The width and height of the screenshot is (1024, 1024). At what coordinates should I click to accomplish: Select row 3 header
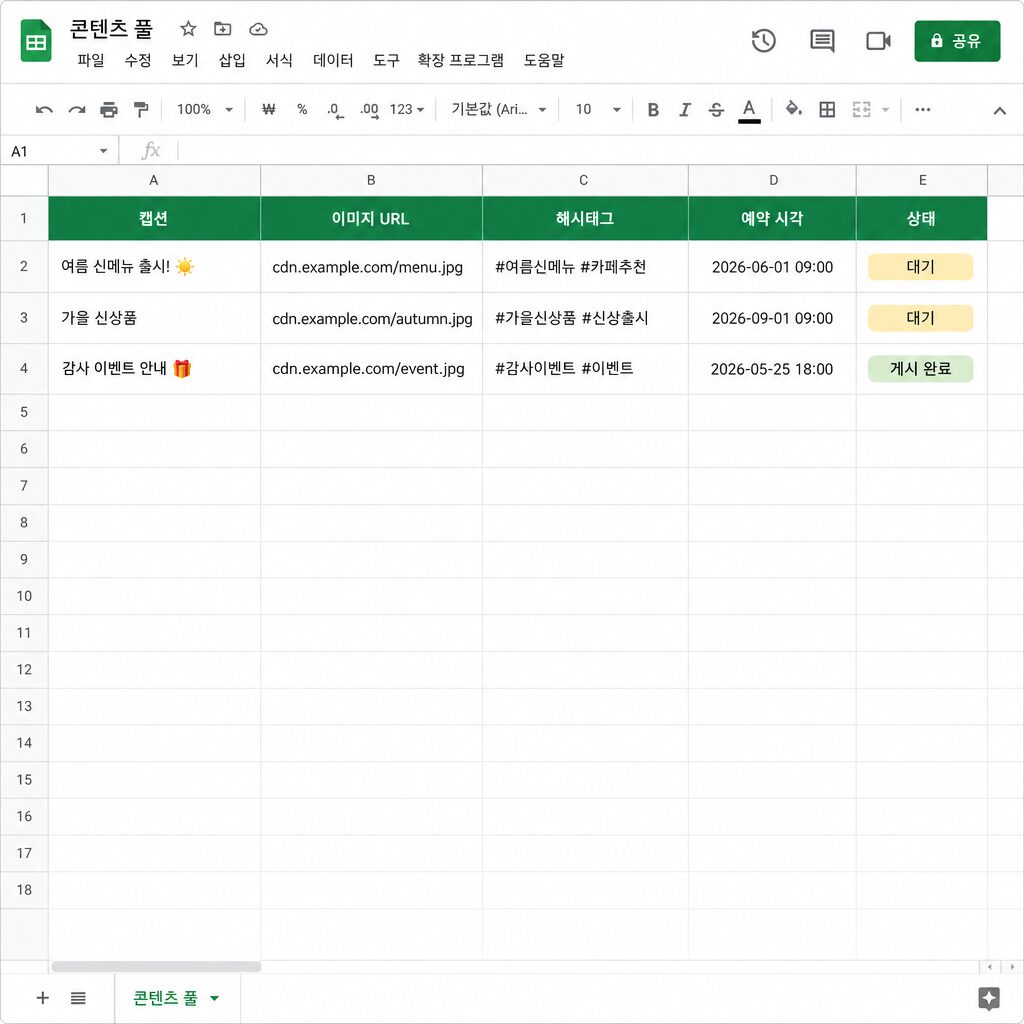(24, 318)
